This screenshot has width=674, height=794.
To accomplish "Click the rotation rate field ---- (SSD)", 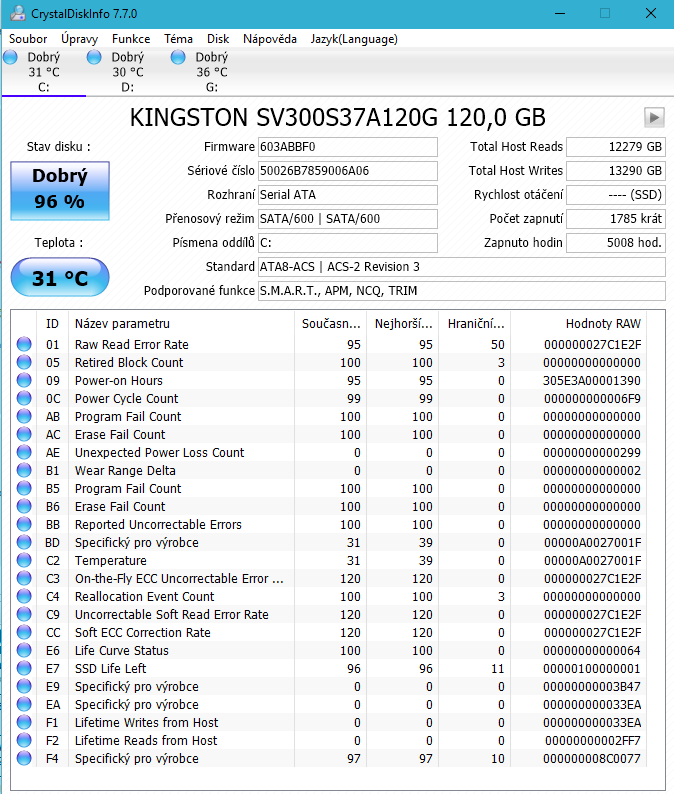I will 616,195.
